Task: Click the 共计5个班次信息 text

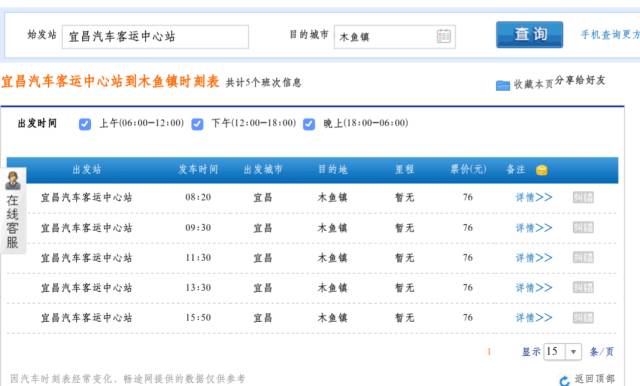Action: (264, 83)
